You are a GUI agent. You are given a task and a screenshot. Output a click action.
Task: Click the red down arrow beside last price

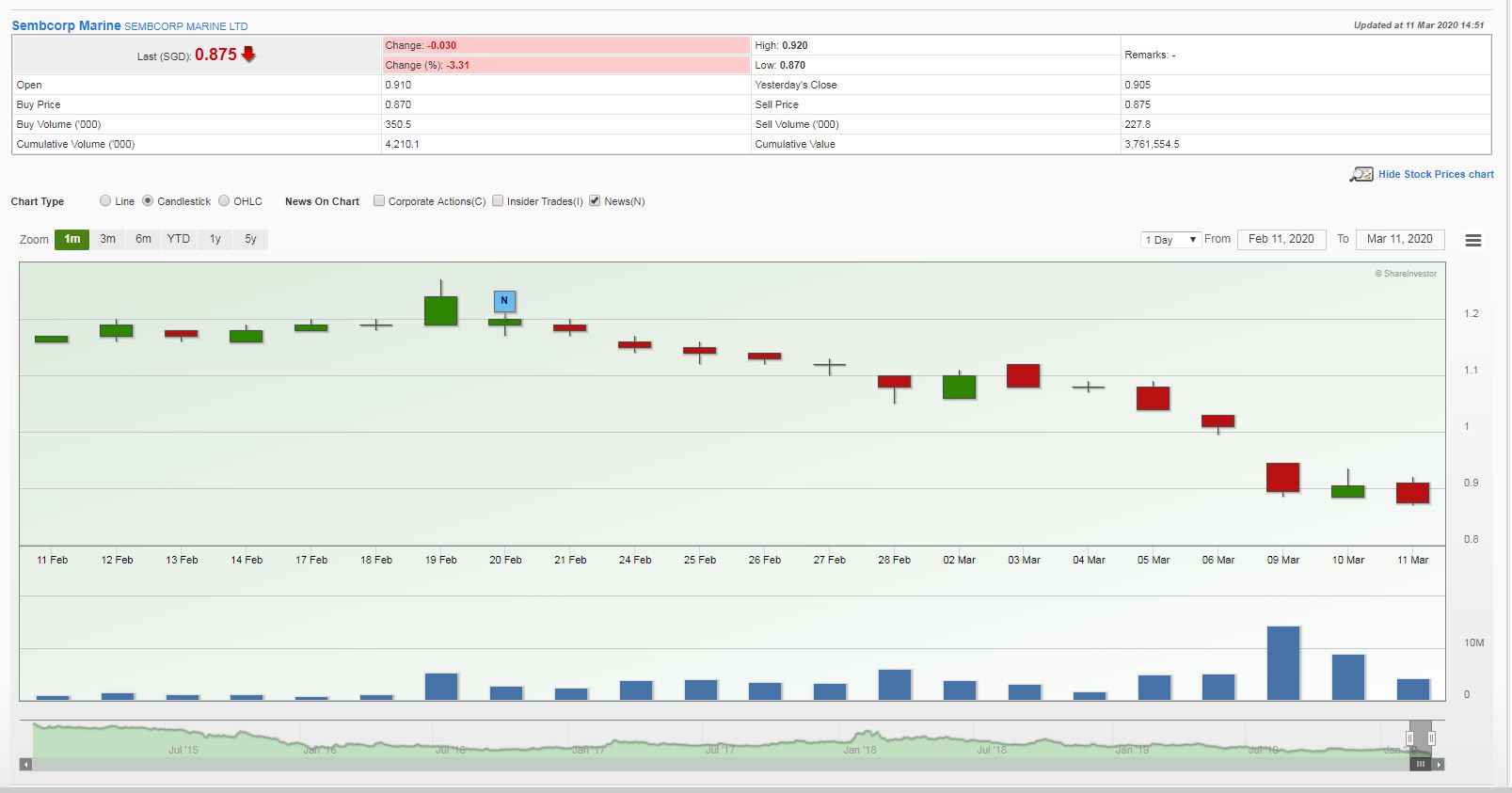[x=248, y=55]
